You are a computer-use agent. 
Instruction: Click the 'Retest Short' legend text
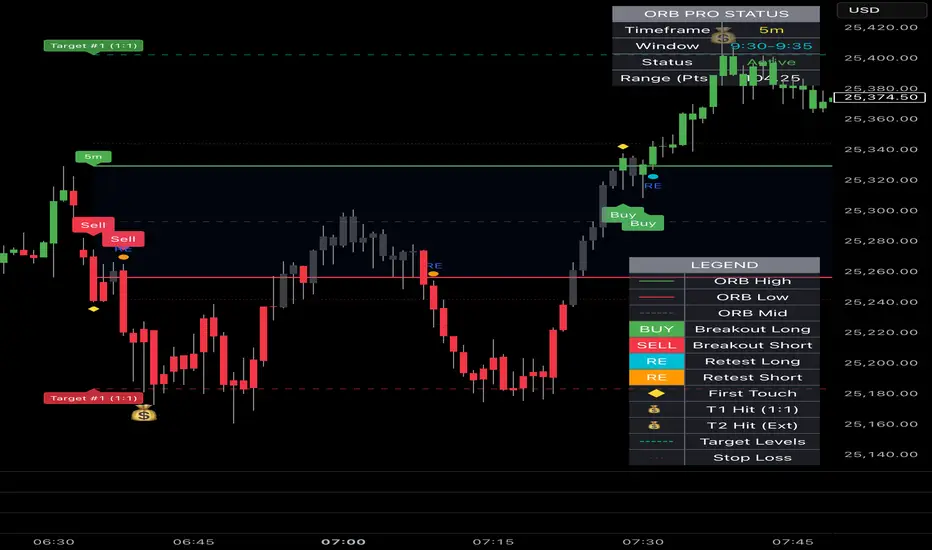(x=752, y=377)
